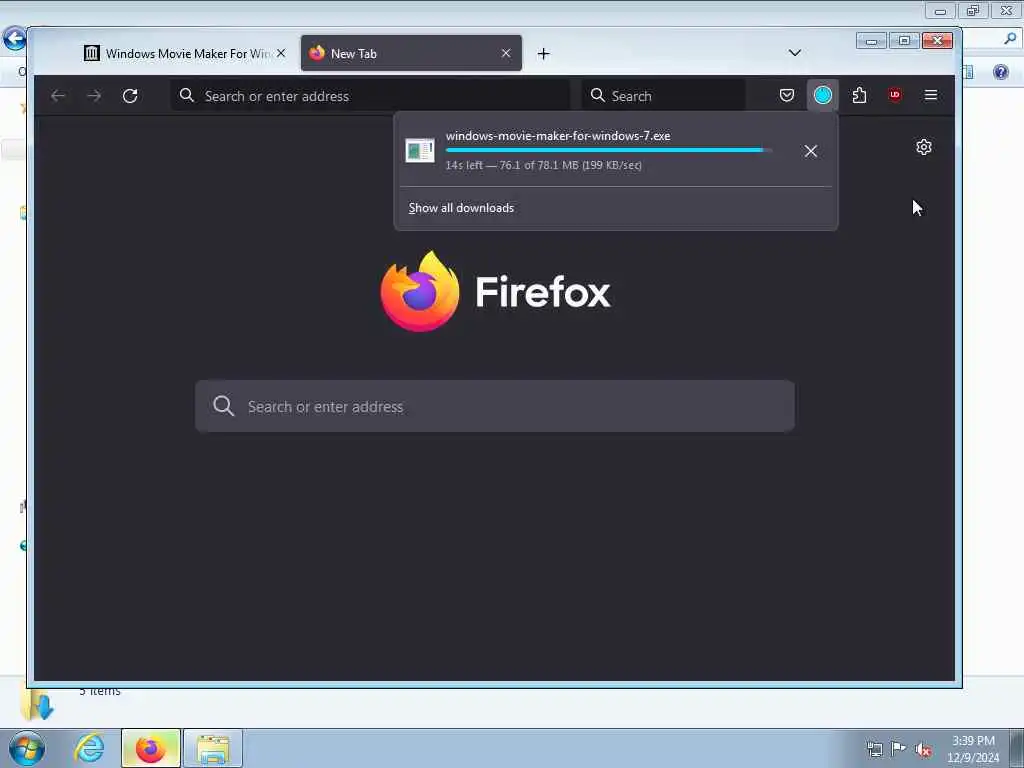Open the Windows Start menu orb

point(27,748)
